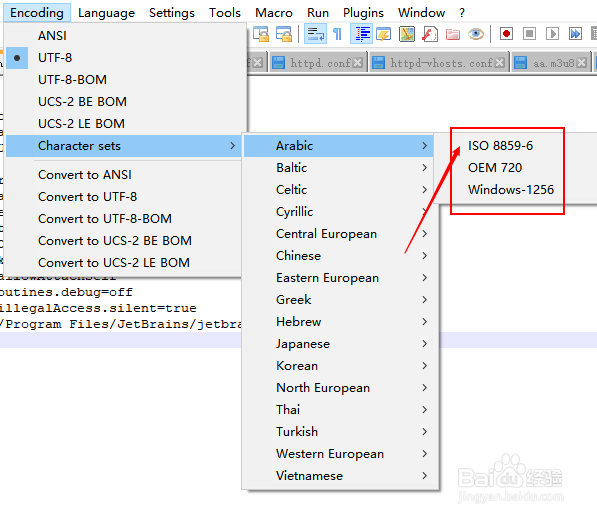Expand the Turkish submenu

340,433
